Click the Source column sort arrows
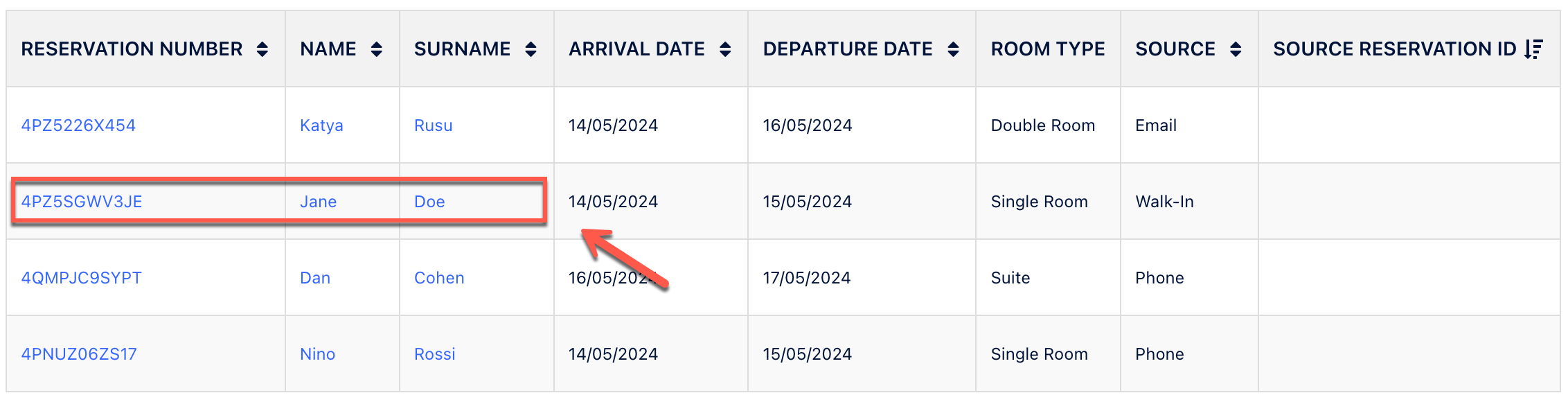The width and height of the screenshot is (1568, 402). [x=1236, y=49]
